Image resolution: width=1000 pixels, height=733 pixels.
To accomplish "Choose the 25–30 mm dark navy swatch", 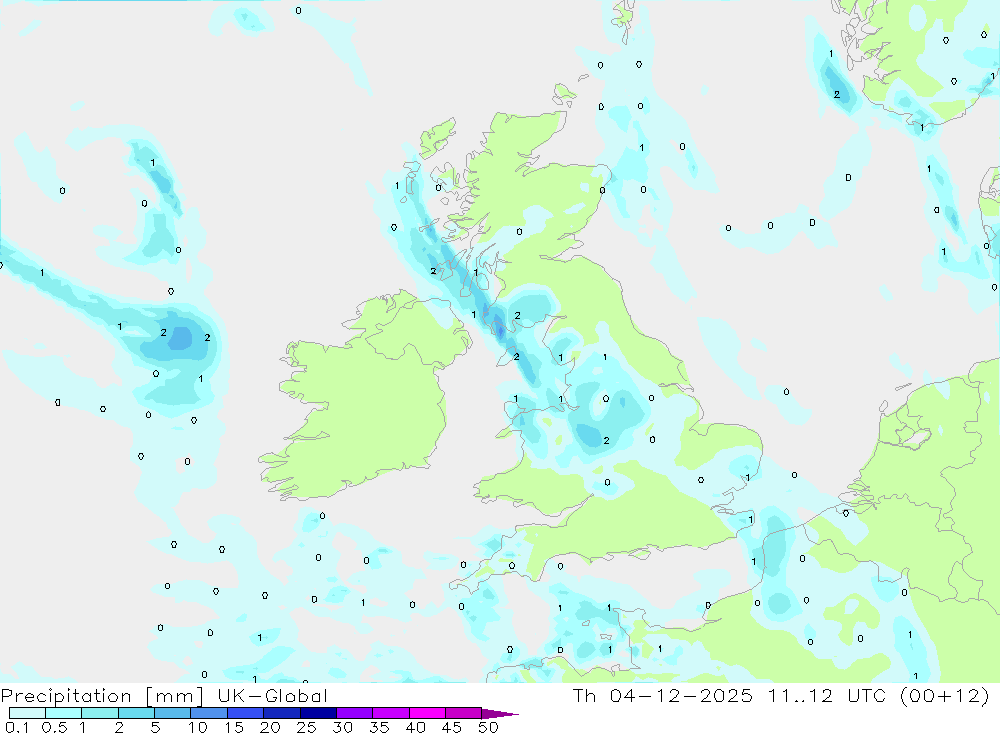I will click(x=318, y=713).
